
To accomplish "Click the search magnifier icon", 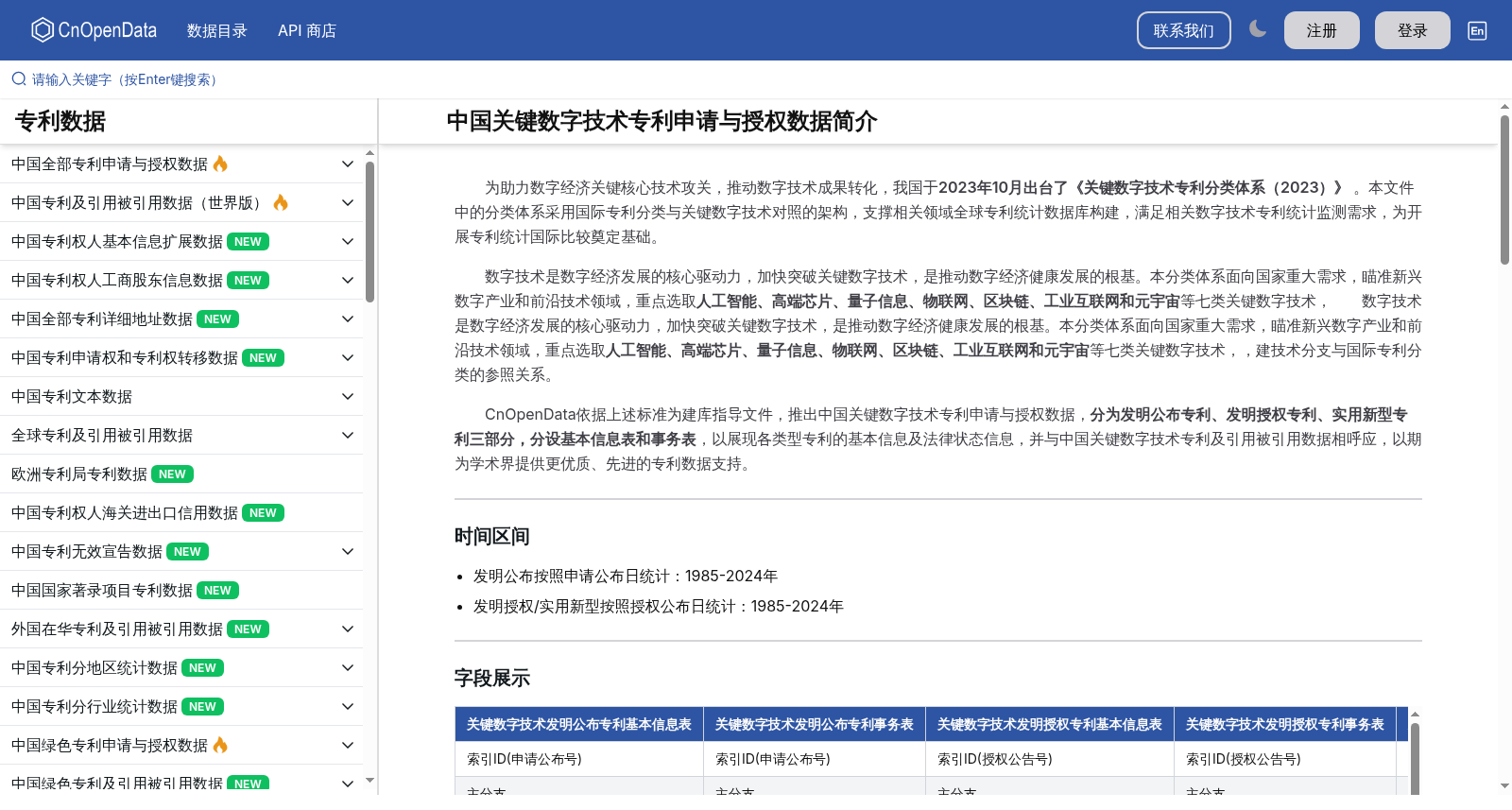I will point(19,79).
